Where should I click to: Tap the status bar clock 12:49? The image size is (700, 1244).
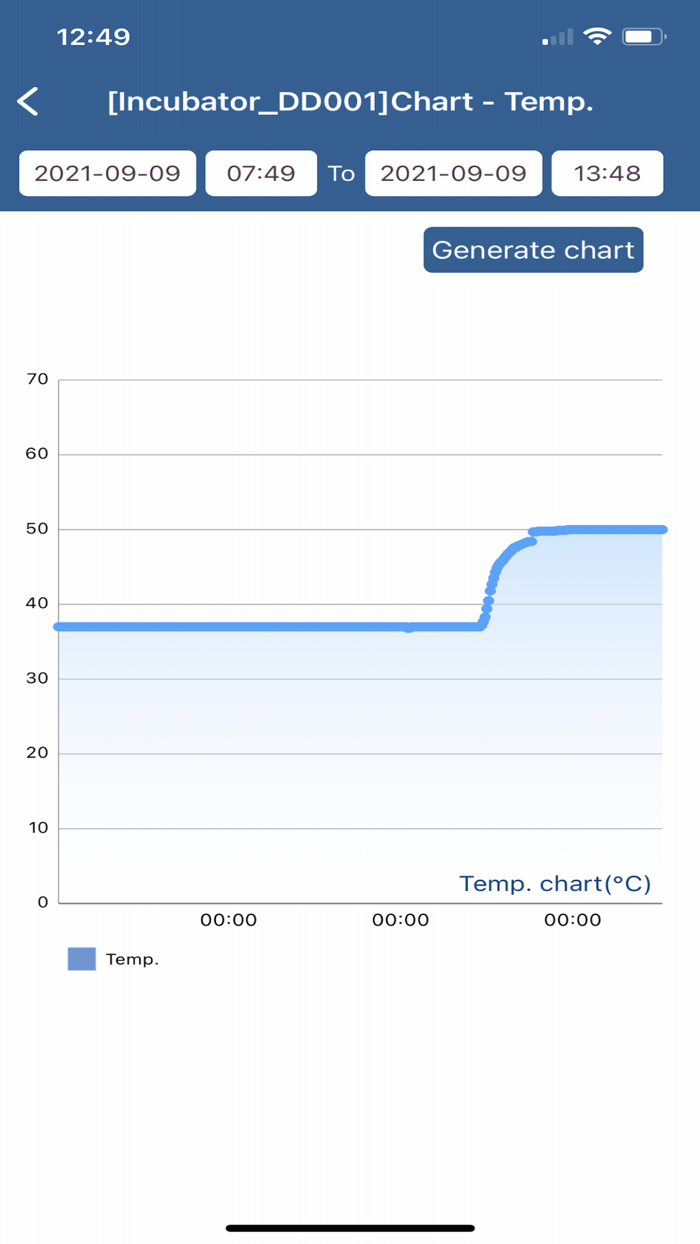[x=93, y=37]
